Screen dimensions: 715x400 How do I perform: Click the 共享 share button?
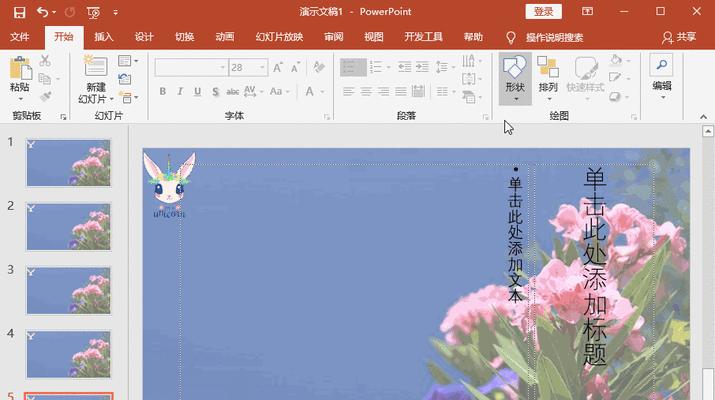679,37
